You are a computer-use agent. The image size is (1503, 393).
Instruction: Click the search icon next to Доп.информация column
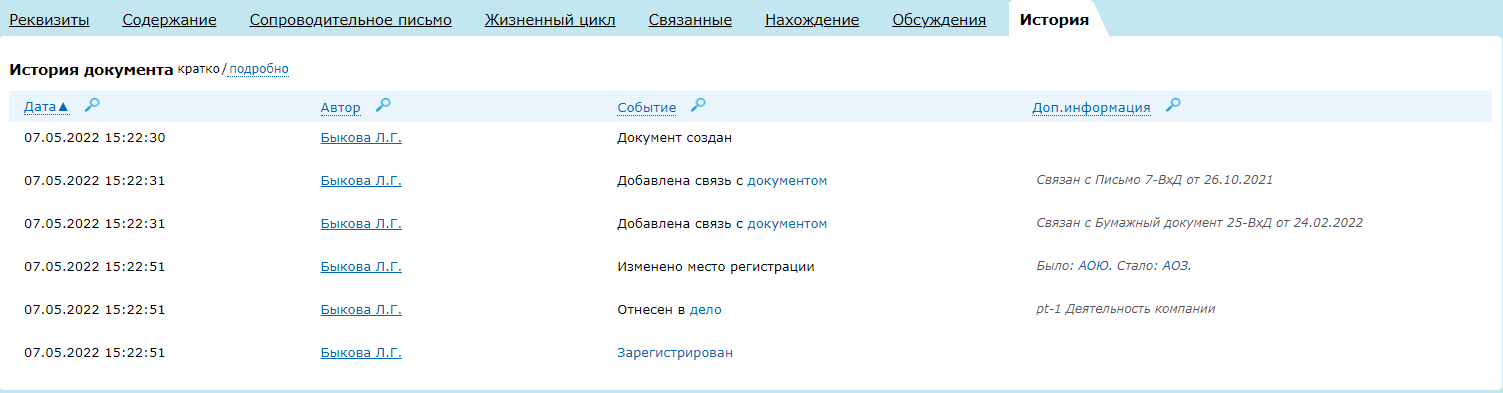pyautogui.click(x=1173, y=105)
